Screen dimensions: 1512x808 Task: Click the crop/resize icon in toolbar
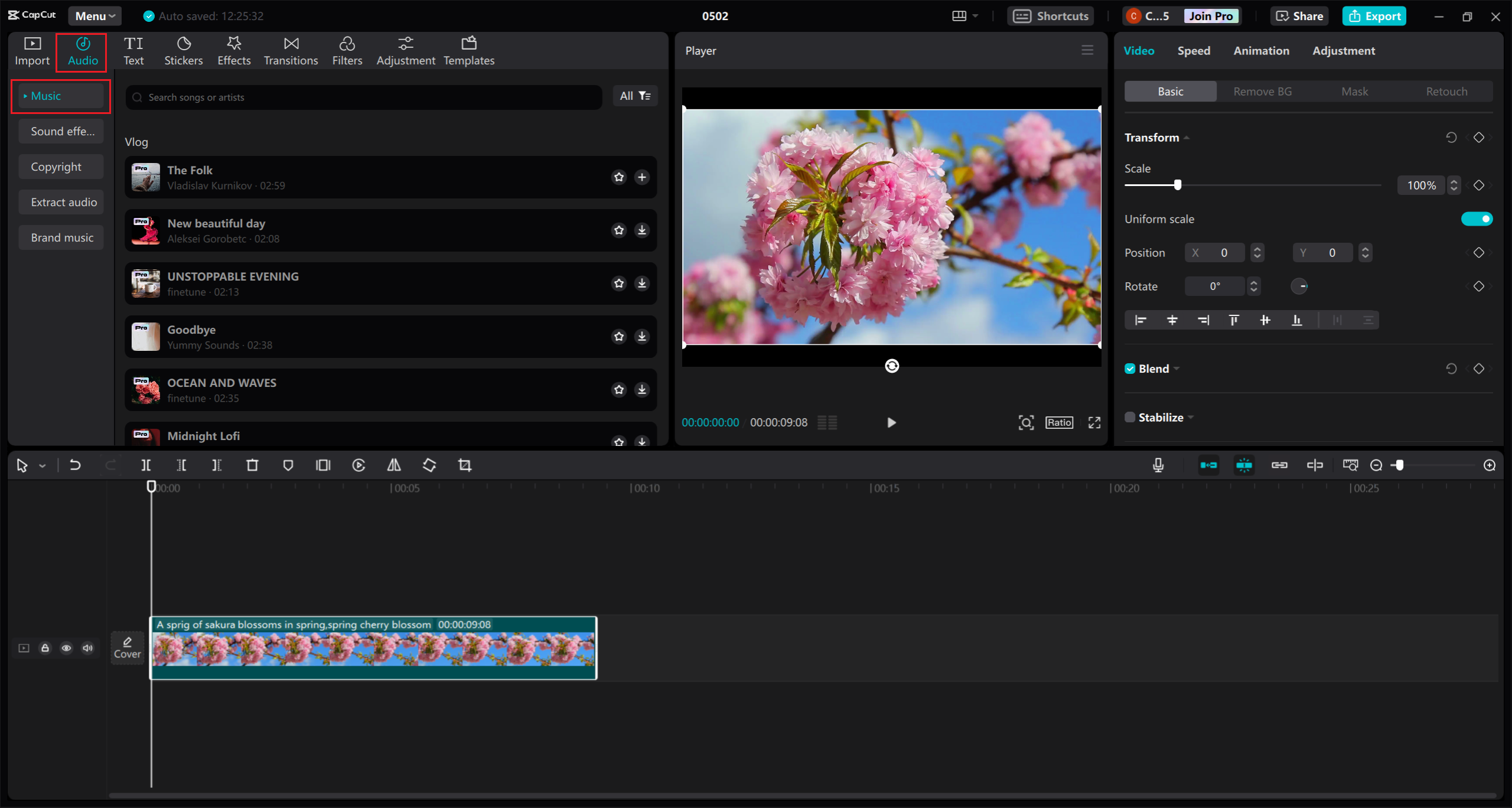[x=463, y=465]
